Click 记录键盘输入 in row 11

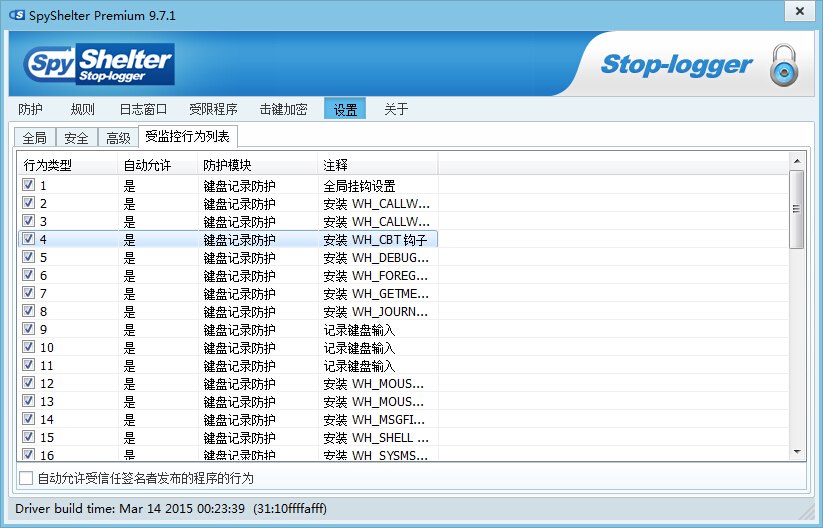pos(359,365)
